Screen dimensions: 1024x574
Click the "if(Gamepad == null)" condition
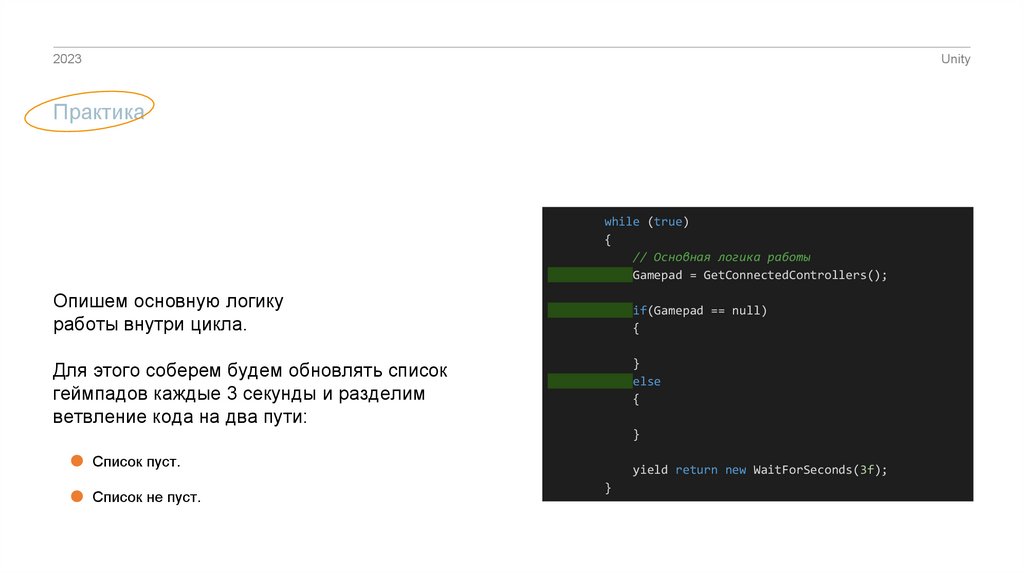pos(699,311)
